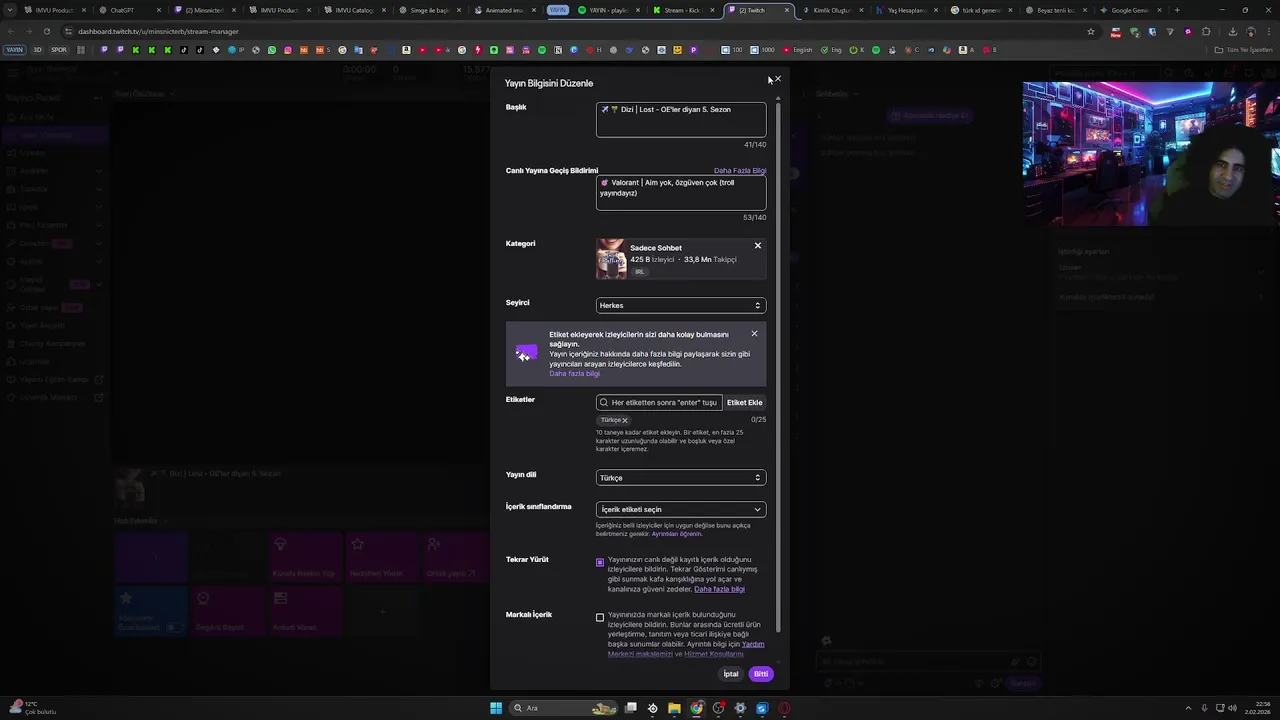Open the Yayın dili Türkçe dropdown
This screenshot has width=1280, height=720.
[681, 477]
